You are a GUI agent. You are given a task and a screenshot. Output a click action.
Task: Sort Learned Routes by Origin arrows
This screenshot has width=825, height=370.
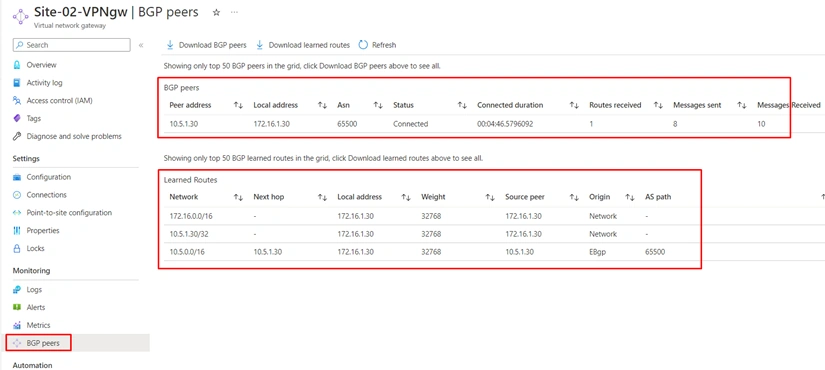(x=630, y=197)
